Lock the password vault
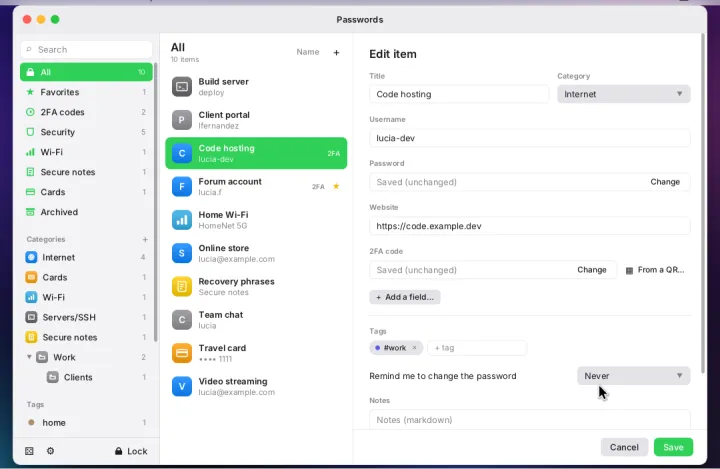Screen dimensions: 720x469 tap(131, 451)
